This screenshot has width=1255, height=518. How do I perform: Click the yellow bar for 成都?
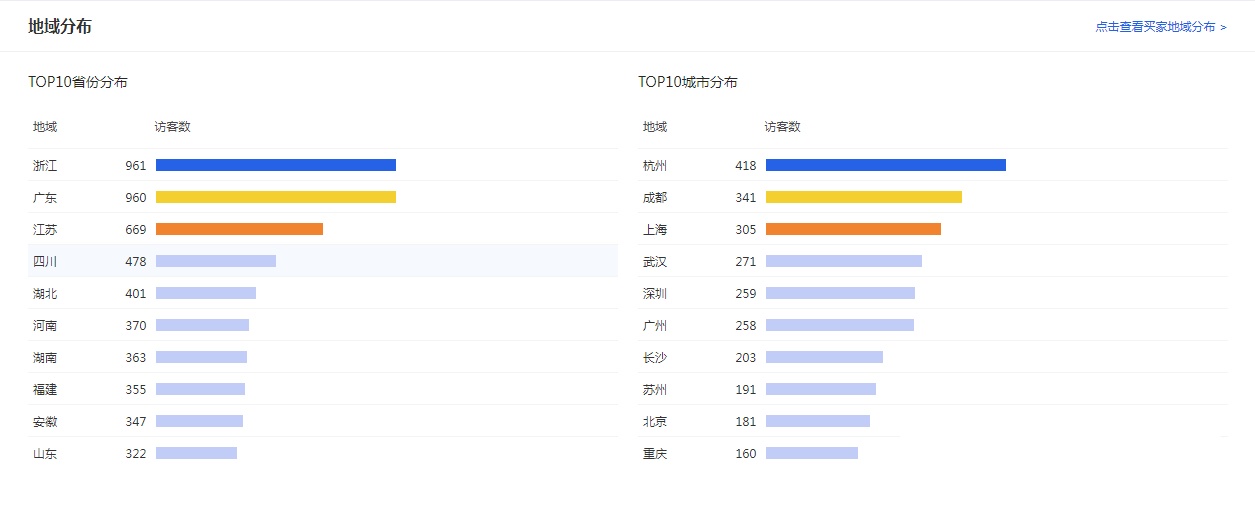864,197
